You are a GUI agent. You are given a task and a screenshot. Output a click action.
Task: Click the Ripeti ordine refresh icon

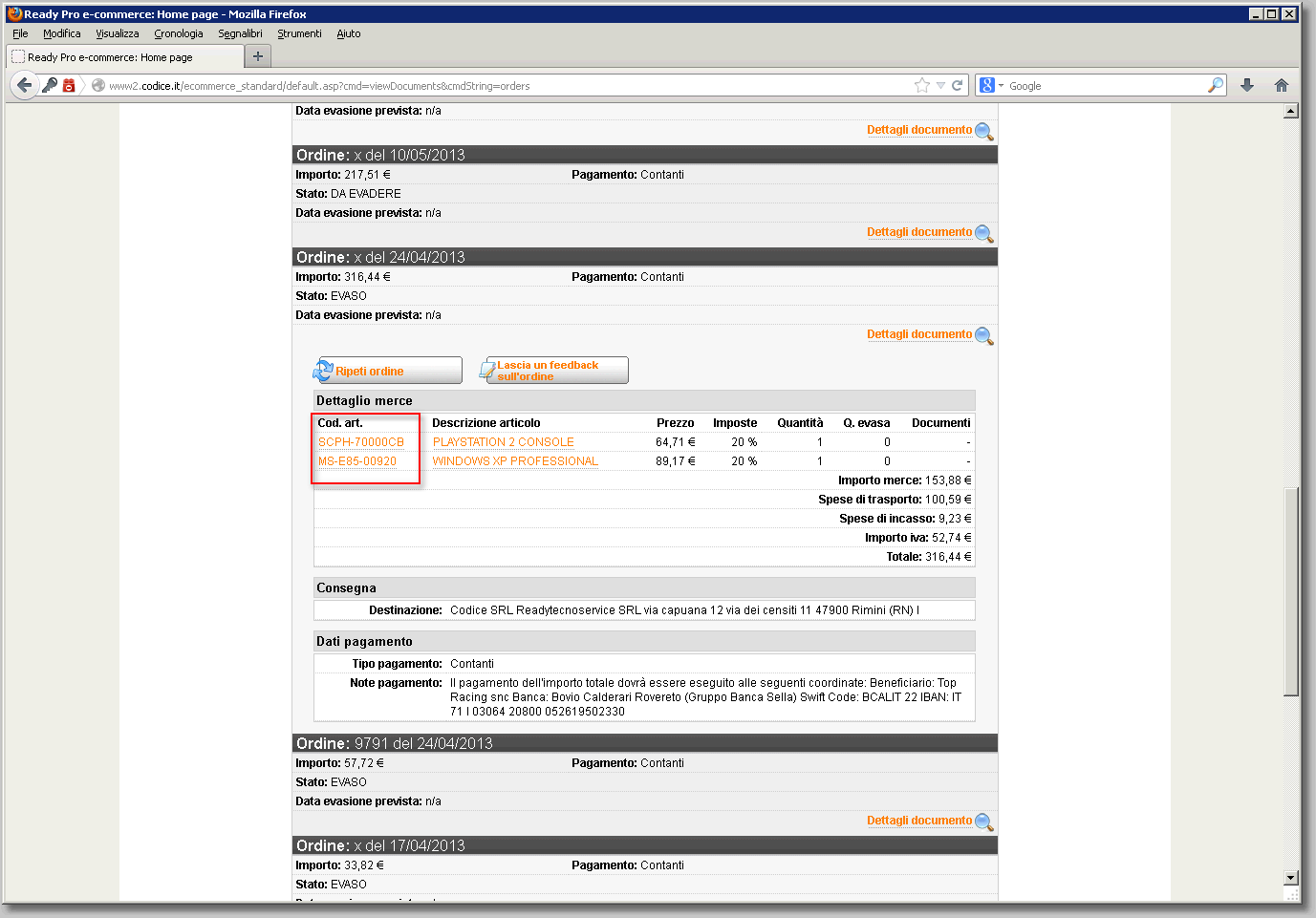point(323,371)
